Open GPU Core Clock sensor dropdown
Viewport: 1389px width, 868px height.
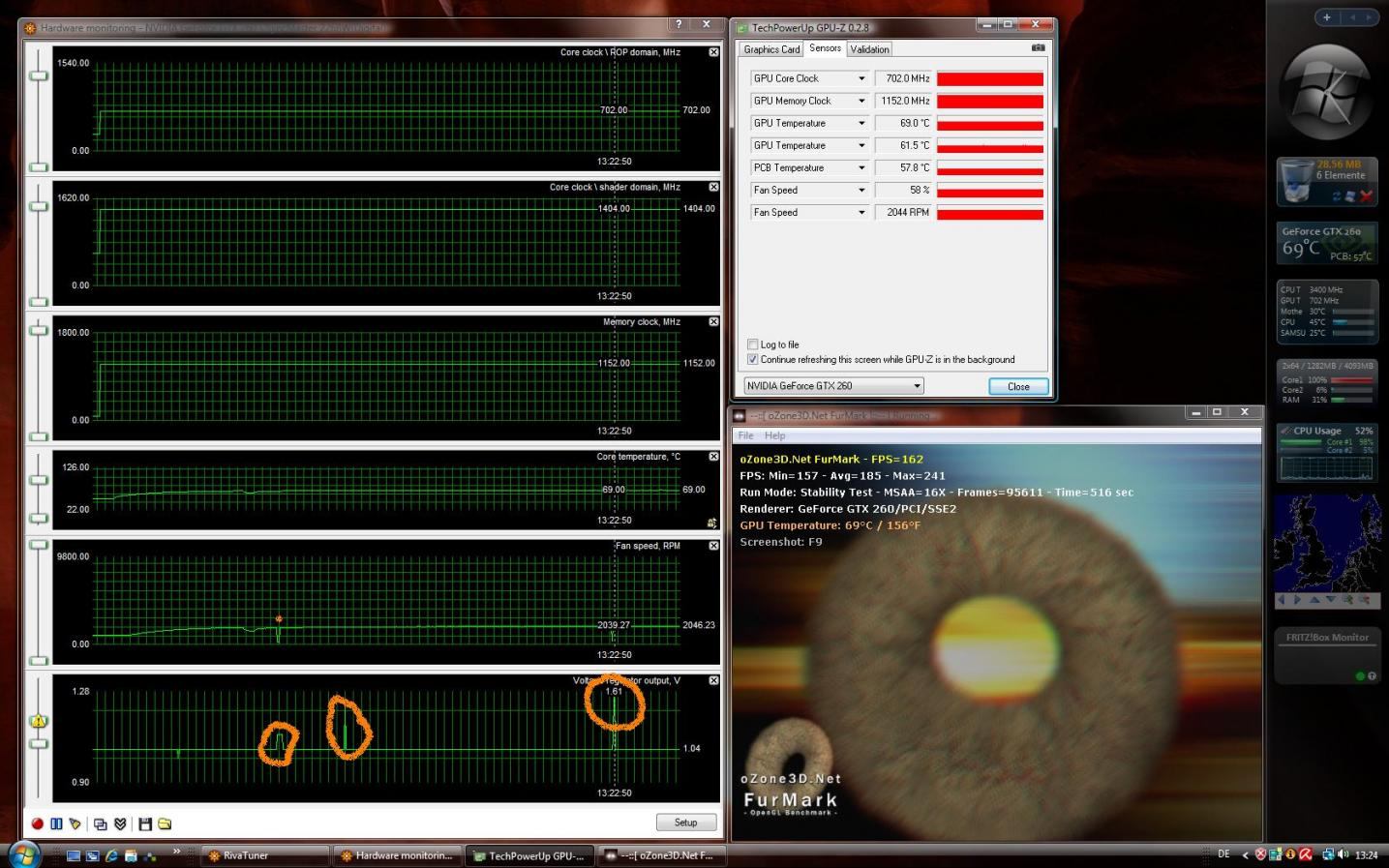pyautogui.click(x=861, y=78)
